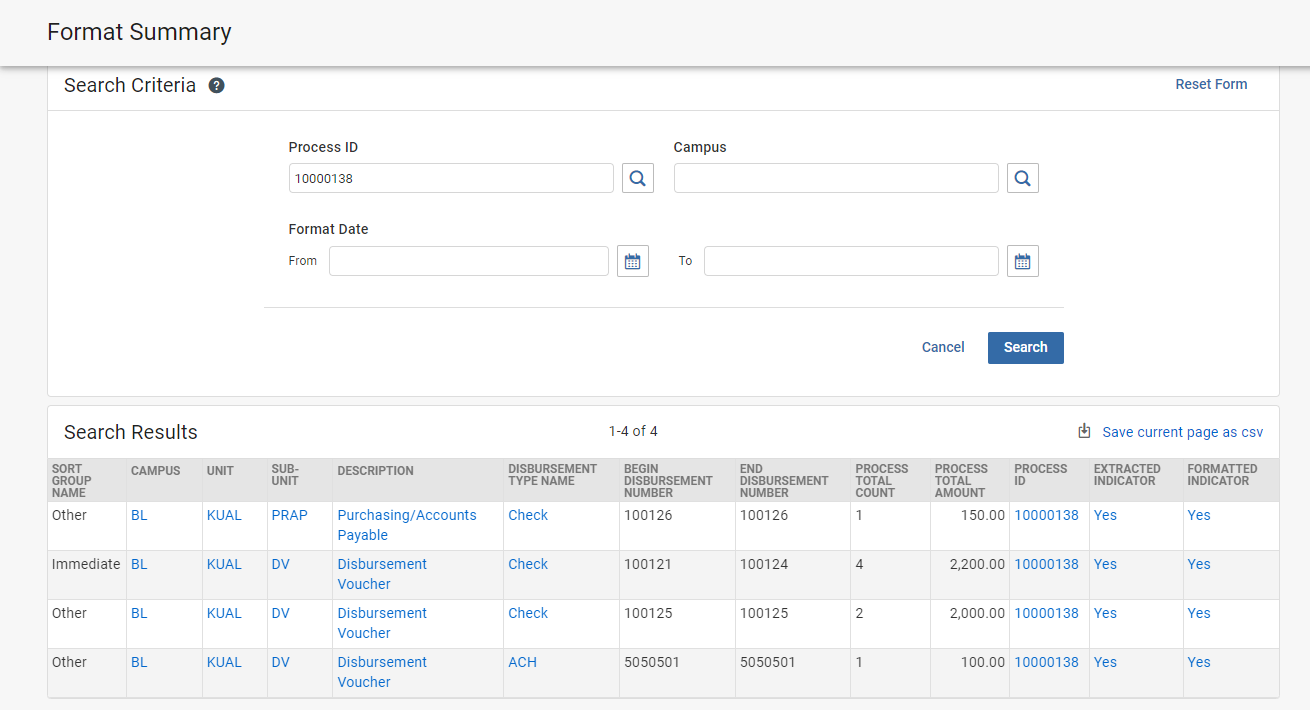This screenshot has width=1310, height=710.
Task: Click the ACH disbursement type link
Action: point(522,663)
